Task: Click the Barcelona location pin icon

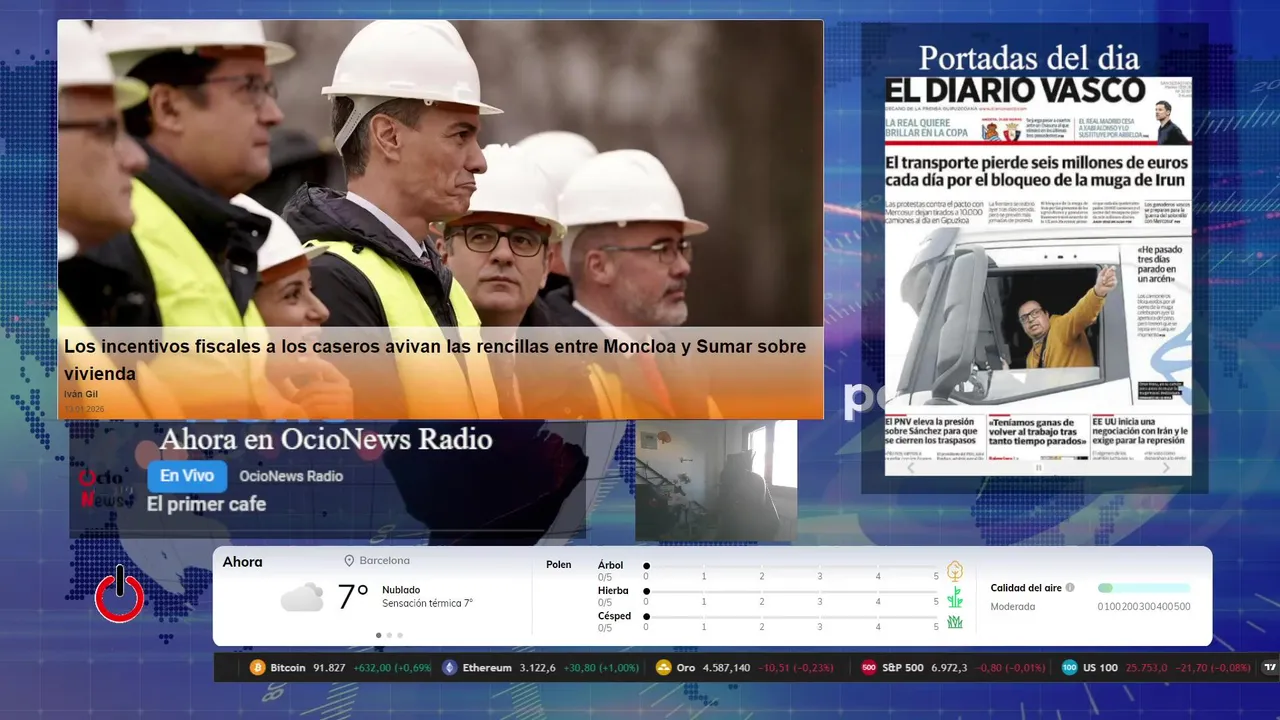Action: point(349,561)
